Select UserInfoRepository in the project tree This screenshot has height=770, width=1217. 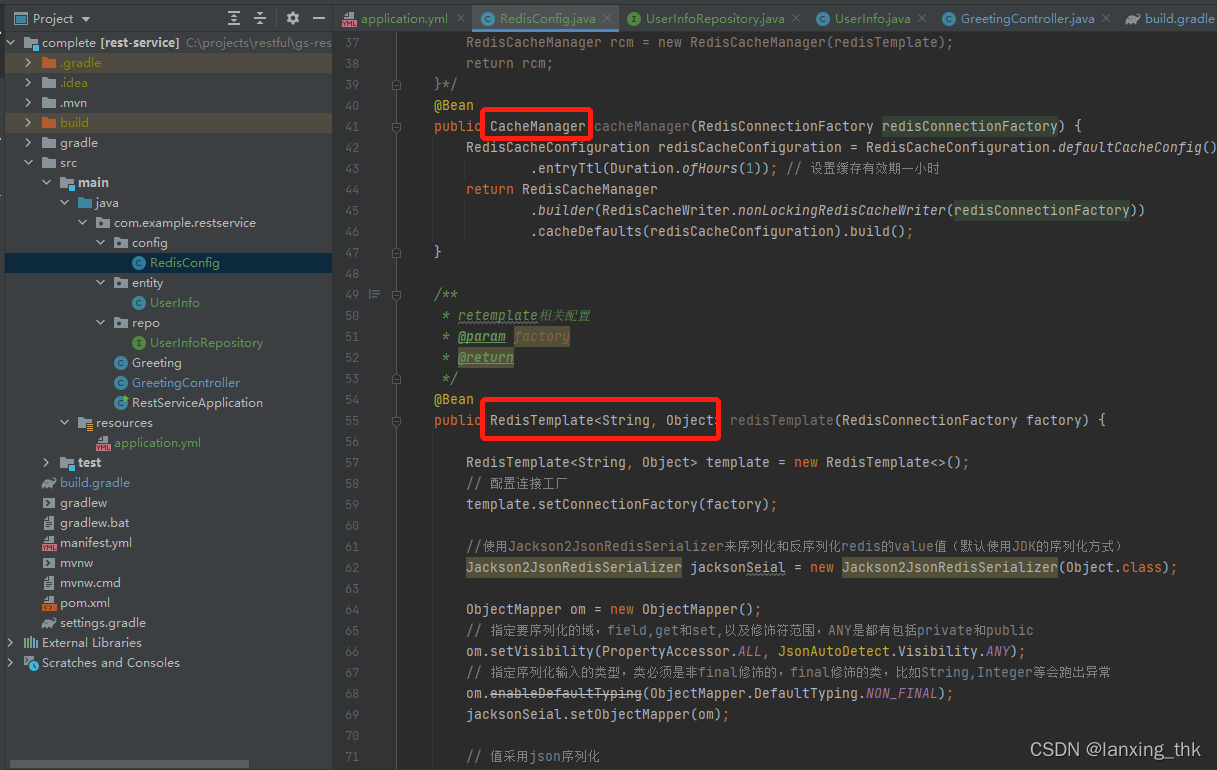pos(206,343)
